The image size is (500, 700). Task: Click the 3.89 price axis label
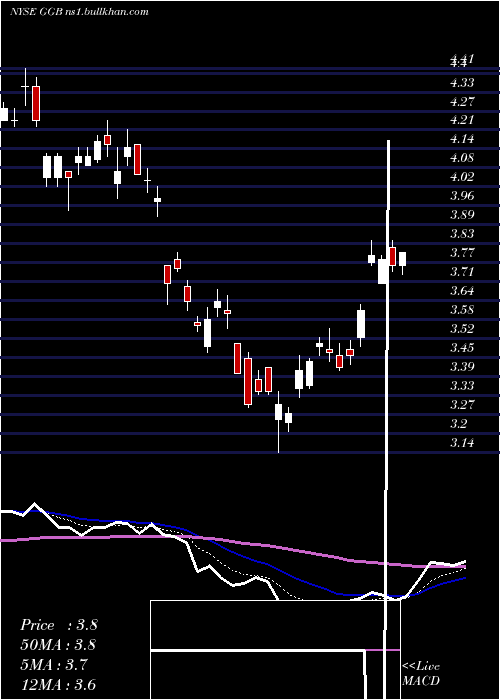point(462,215)
